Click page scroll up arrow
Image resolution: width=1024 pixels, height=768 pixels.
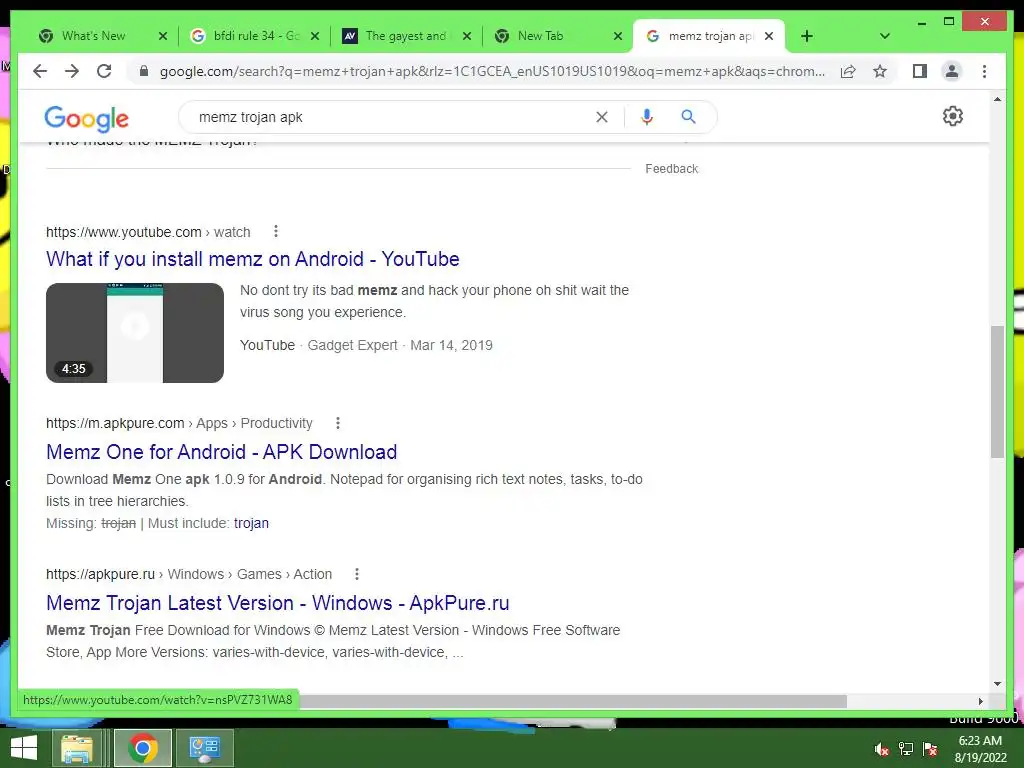tap(997, 100)
